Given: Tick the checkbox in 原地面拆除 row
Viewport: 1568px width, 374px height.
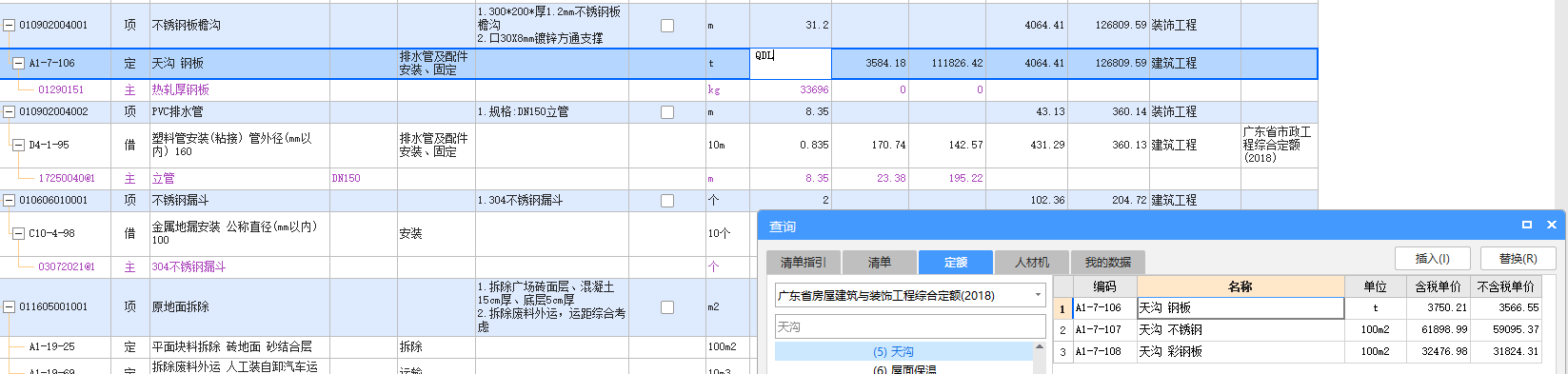Looking at the screenshot, I should (667, 307).
